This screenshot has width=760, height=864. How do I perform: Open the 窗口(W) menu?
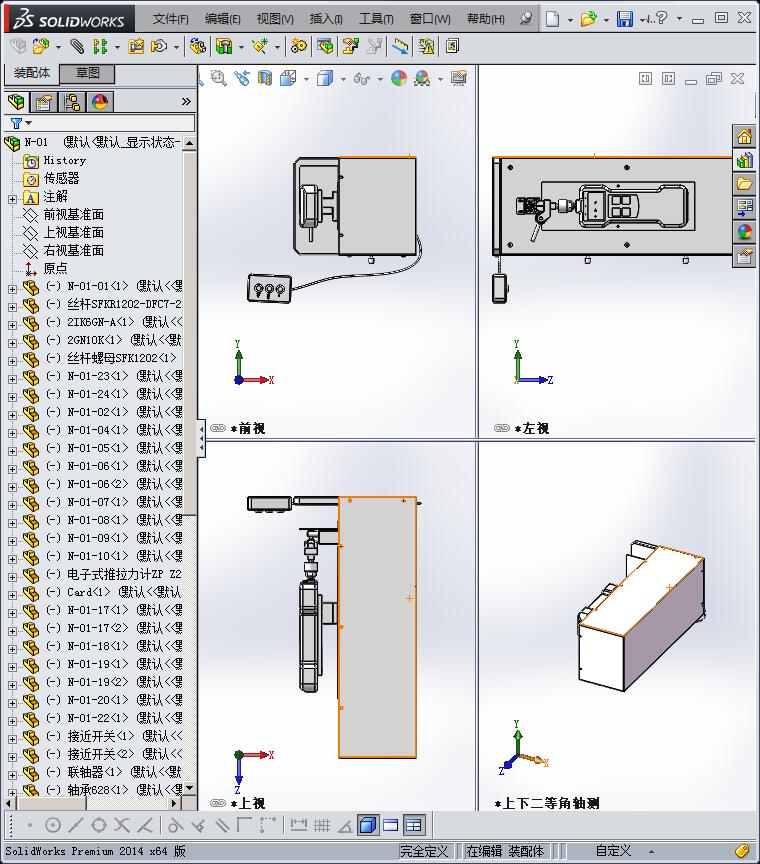point(430,19)
